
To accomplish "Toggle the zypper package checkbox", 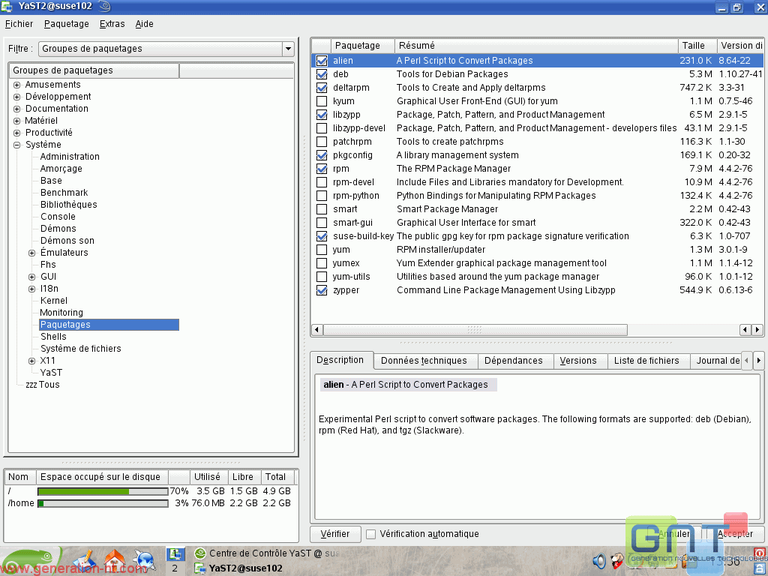I will coord(321,290).
